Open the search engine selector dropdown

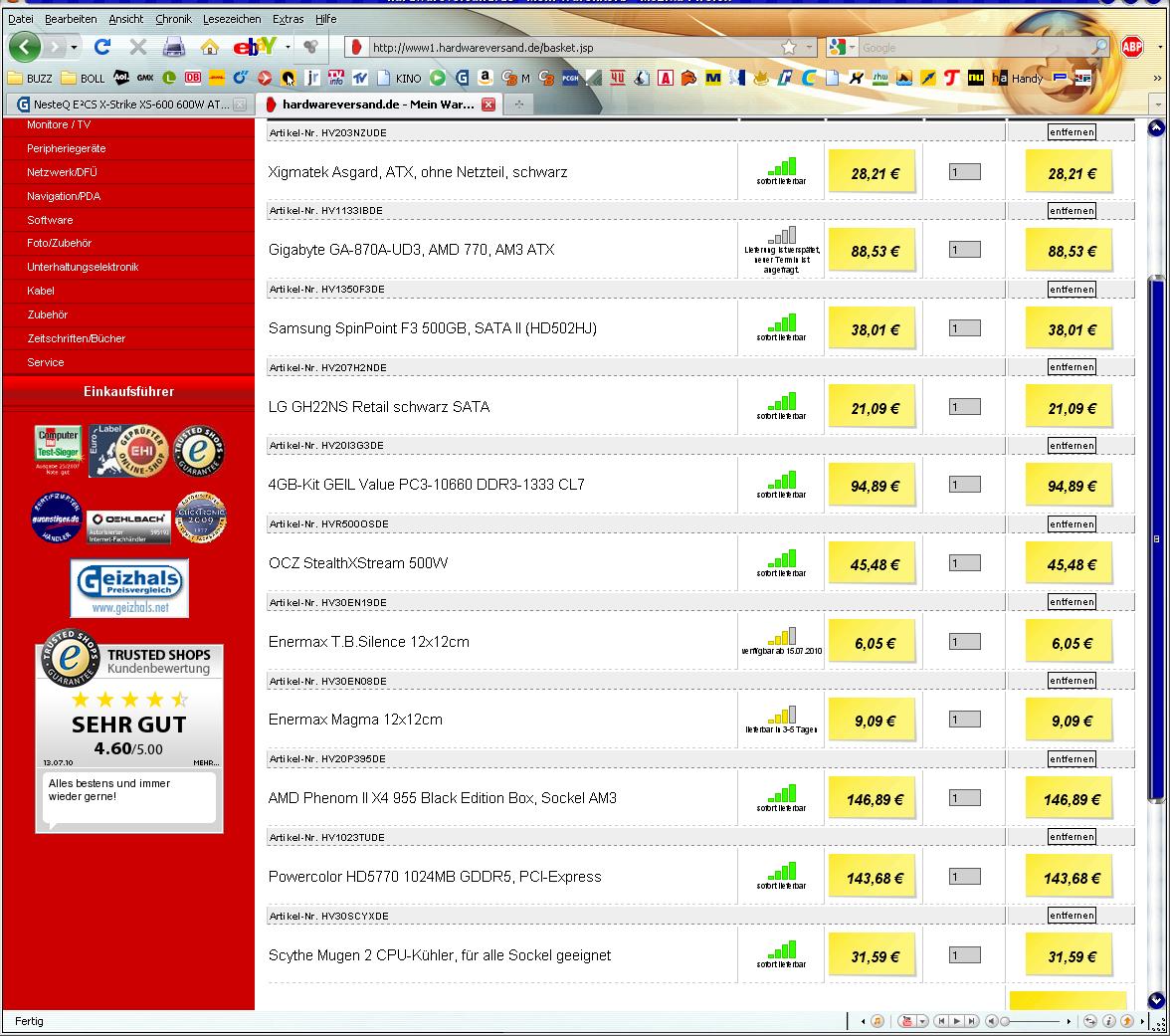click(852, 47)
